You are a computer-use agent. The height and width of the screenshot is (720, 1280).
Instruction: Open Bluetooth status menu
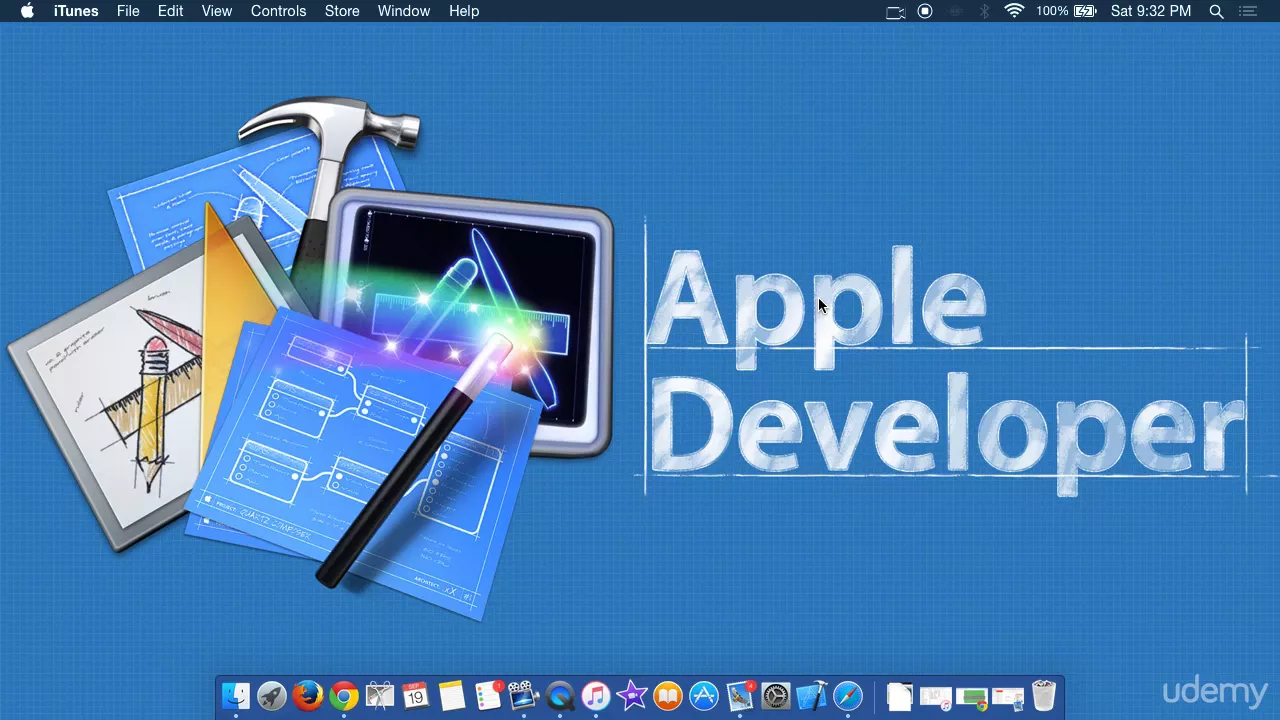click(984, 11)
